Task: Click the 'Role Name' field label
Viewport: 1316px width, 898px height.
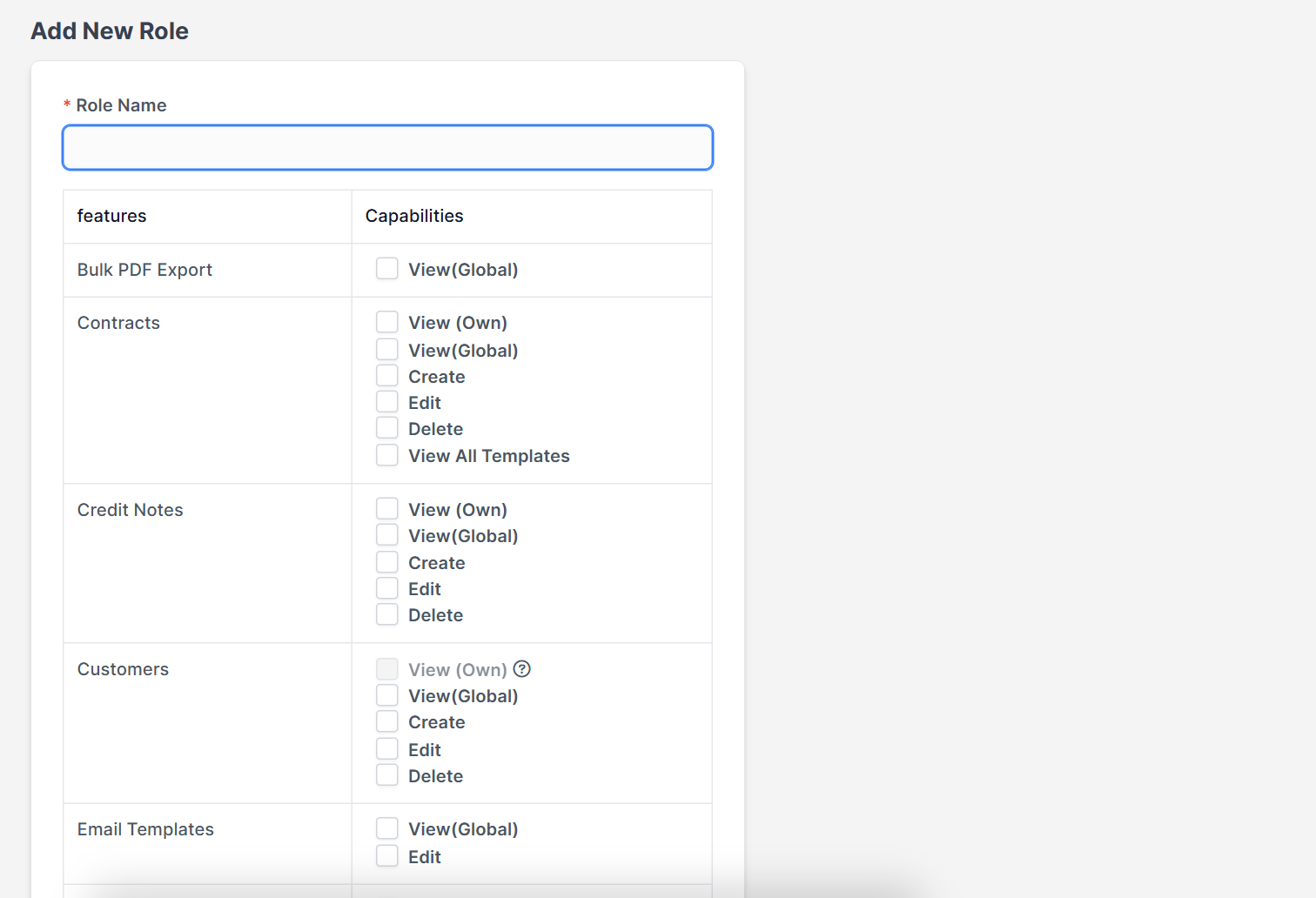Action: click(121, 105)
